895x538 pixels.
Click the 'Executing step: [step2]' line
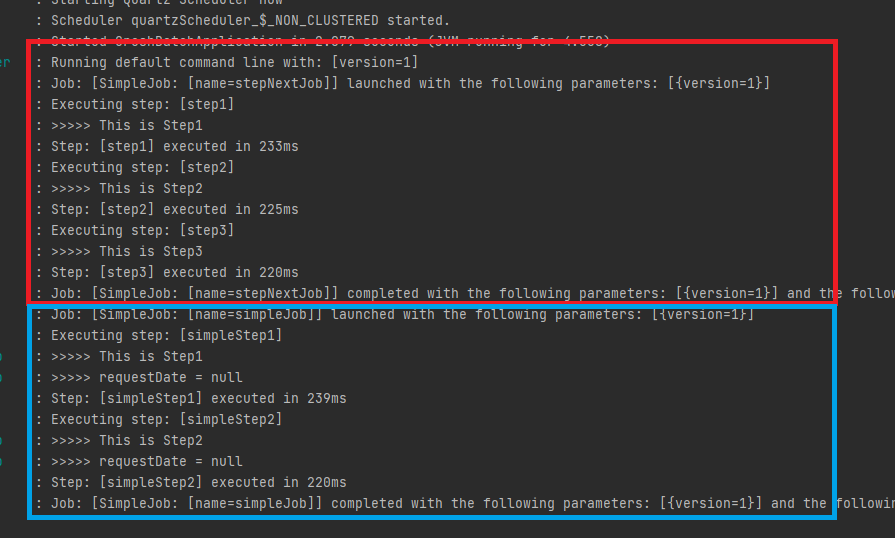142,167
